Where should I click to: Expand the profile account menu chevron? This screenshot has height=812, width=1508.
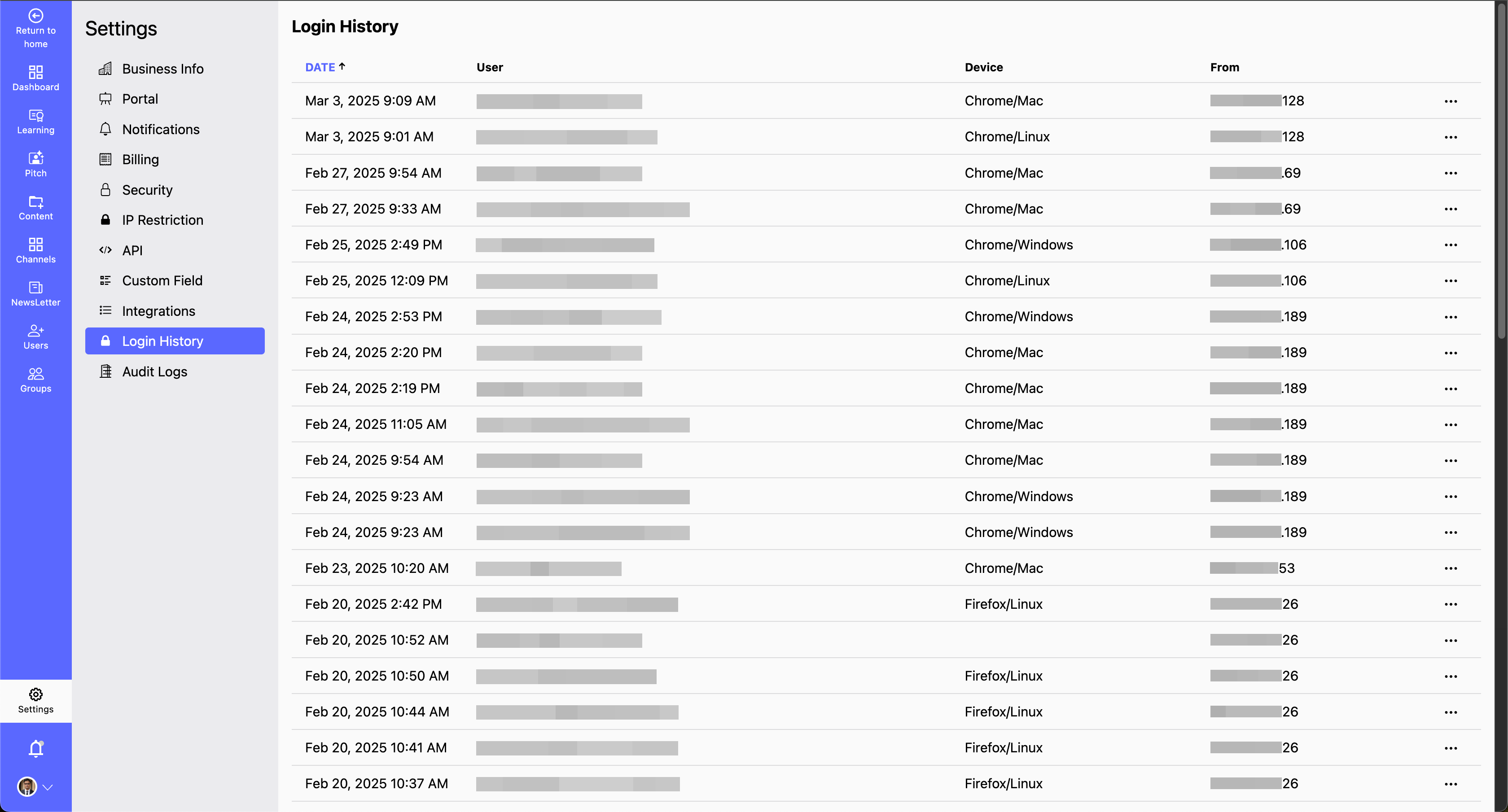tap(48, 787)
